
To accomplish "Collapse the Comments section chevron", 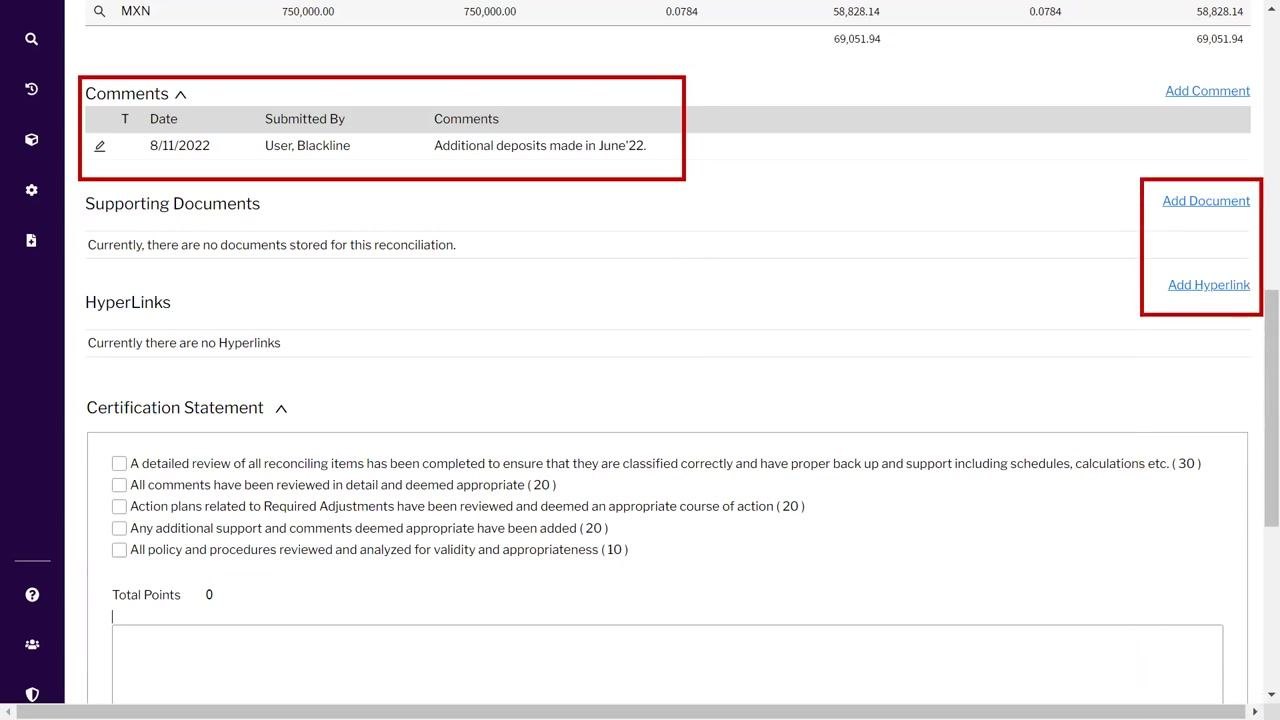I will click(181, 94).
